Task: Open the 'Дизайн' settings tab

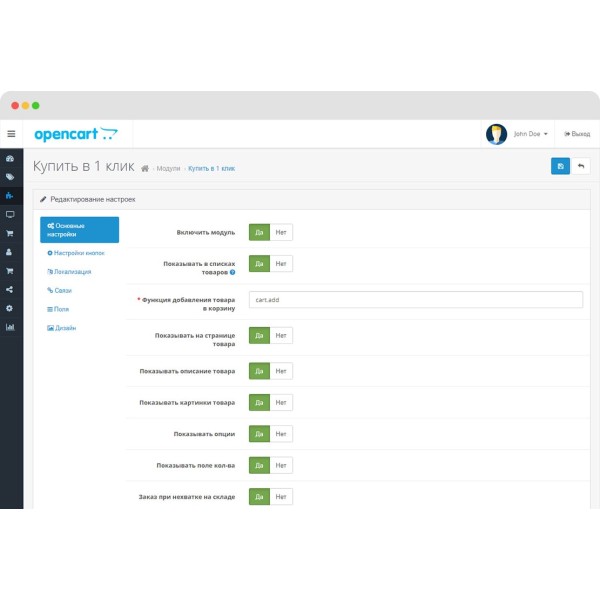Action: [62, 328]
